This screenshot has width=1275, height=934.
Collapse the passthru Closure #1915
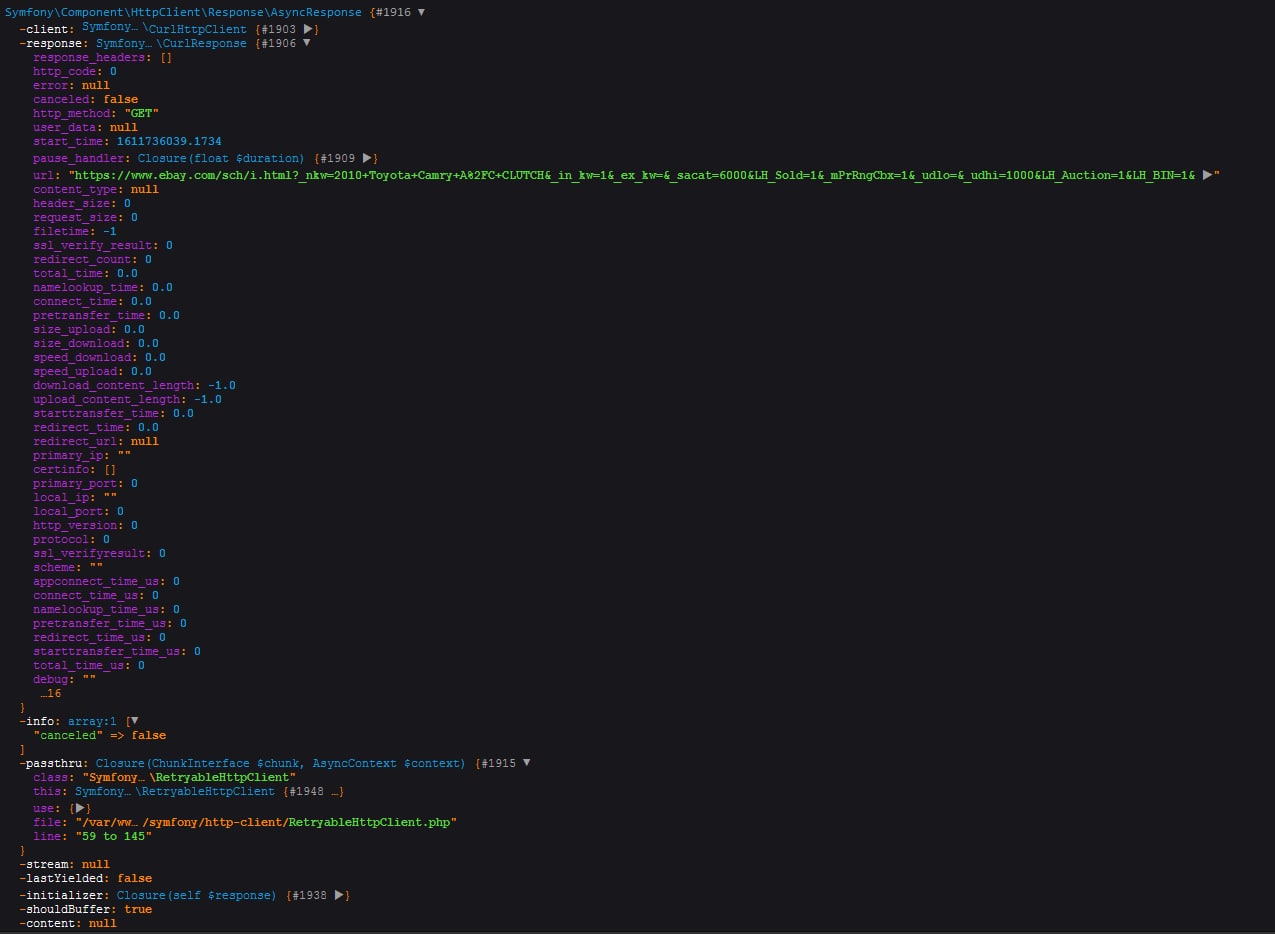pyautogui.click(x=526, y=763)
